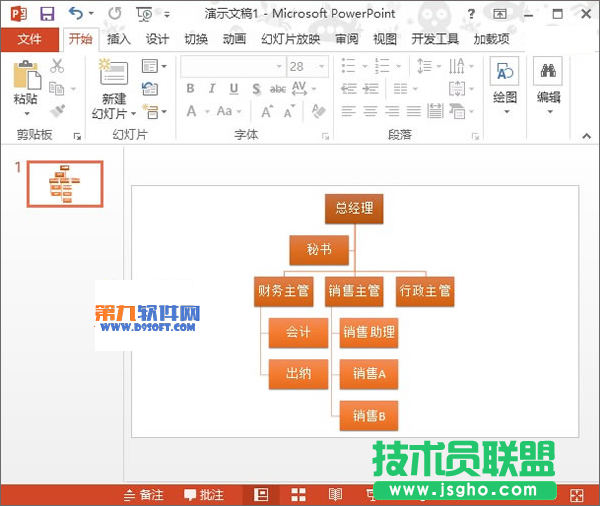The width and height of the screenshot is (600, 506).
Task: Open the Font dialog launcher
Action: pos(325,136)
